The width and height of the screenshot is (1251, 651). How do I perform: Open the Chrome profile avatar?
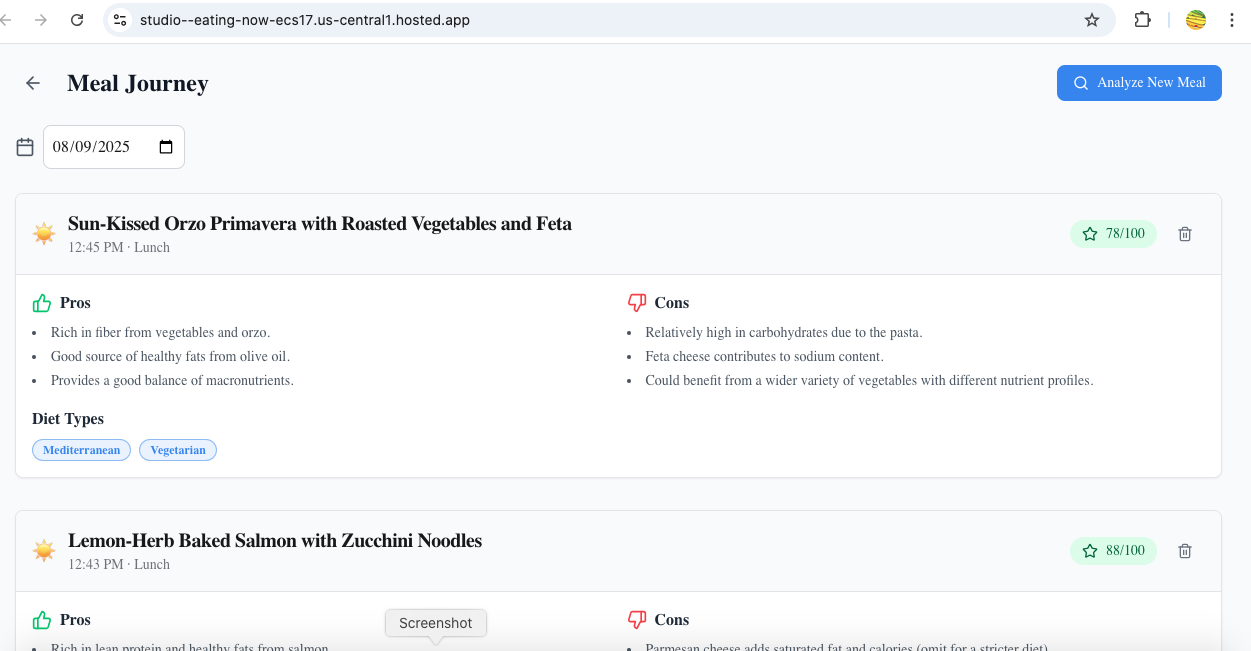point(1196,20)
